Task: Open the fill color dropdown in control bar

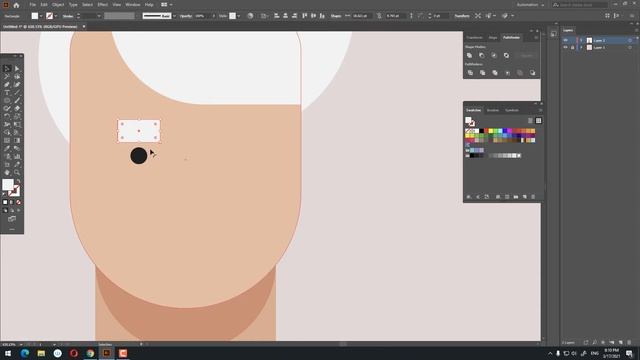Action: pyautogui.click(x=41, y=16)
